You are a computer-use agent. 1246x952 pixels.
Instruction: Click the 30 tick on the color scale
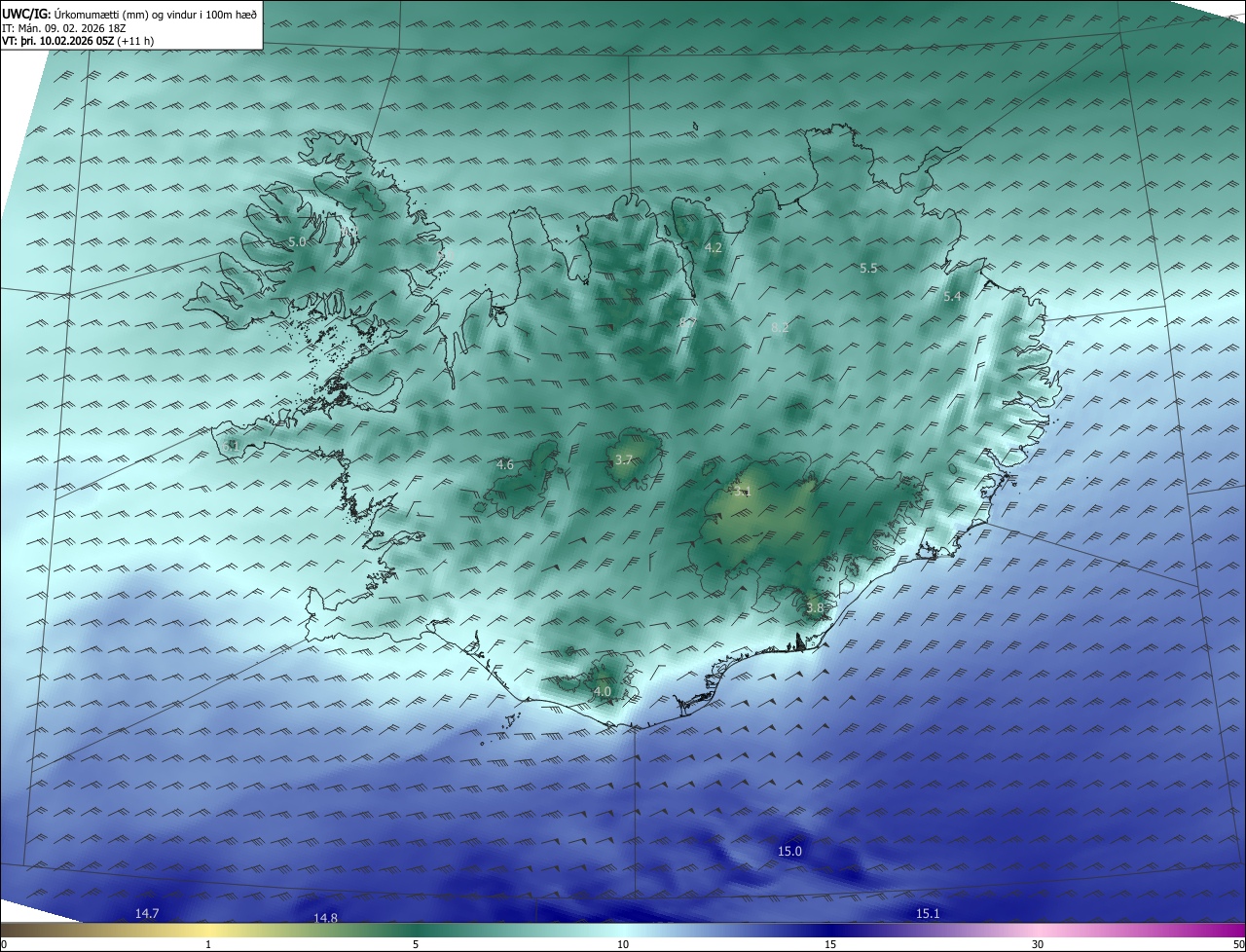[1038, 945]
